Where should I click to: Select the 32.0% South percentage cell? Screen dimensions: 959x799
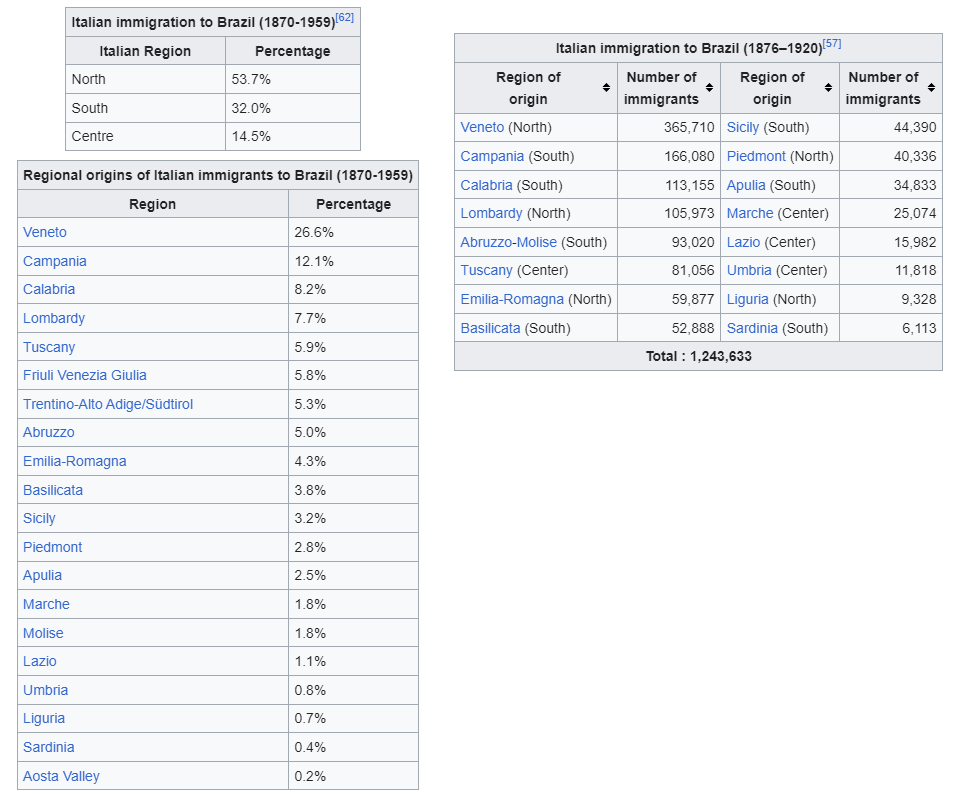[293, 108]
